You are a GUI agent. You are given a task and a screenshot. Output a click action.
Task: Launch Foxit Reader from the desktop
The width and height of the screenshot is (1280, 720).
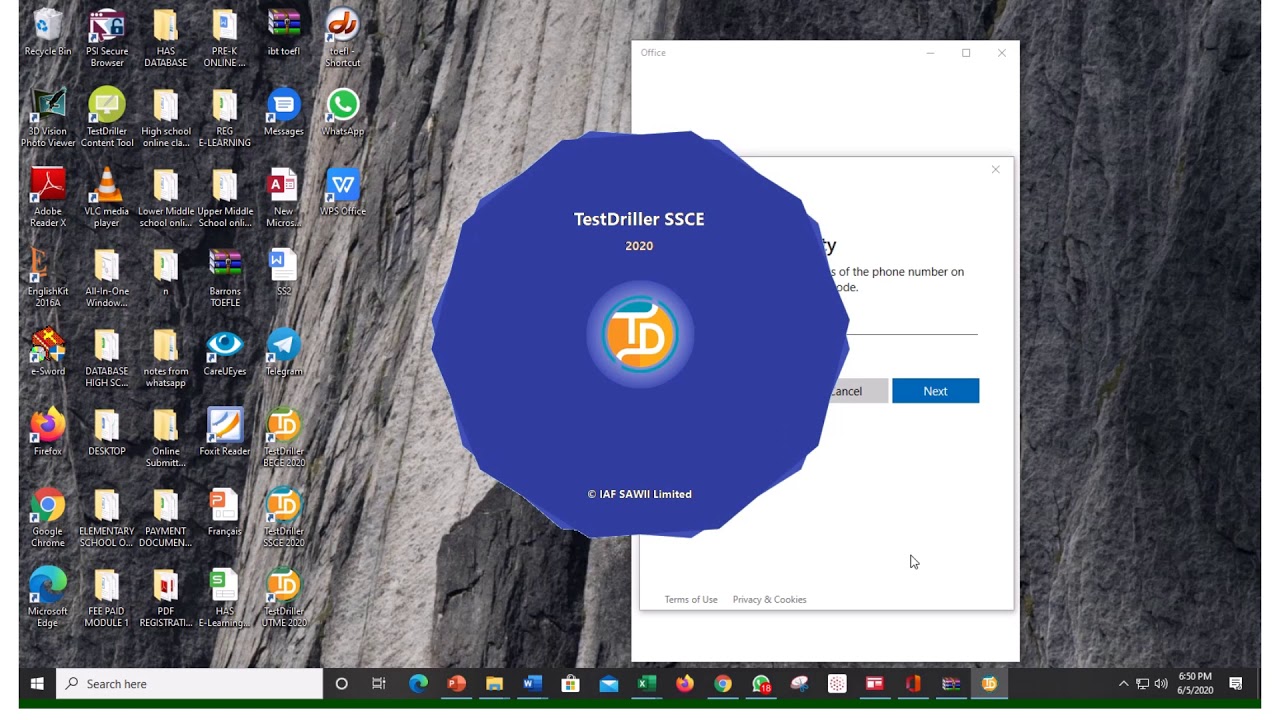point(225,434)
